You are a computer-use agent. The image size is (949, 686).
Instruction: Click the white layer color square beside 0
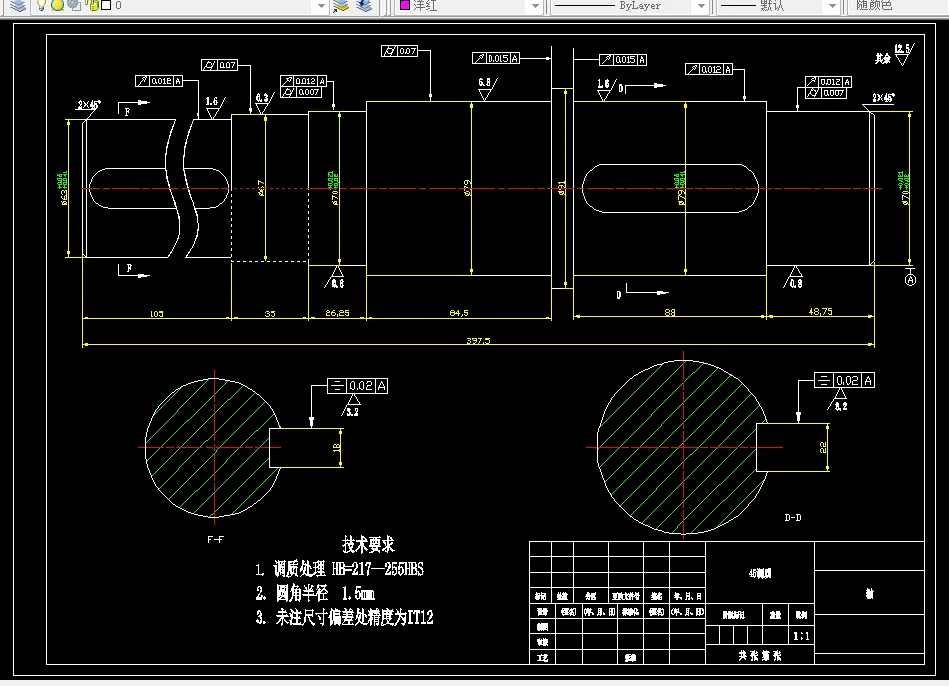pyautogui.click(x=106, y=5)
